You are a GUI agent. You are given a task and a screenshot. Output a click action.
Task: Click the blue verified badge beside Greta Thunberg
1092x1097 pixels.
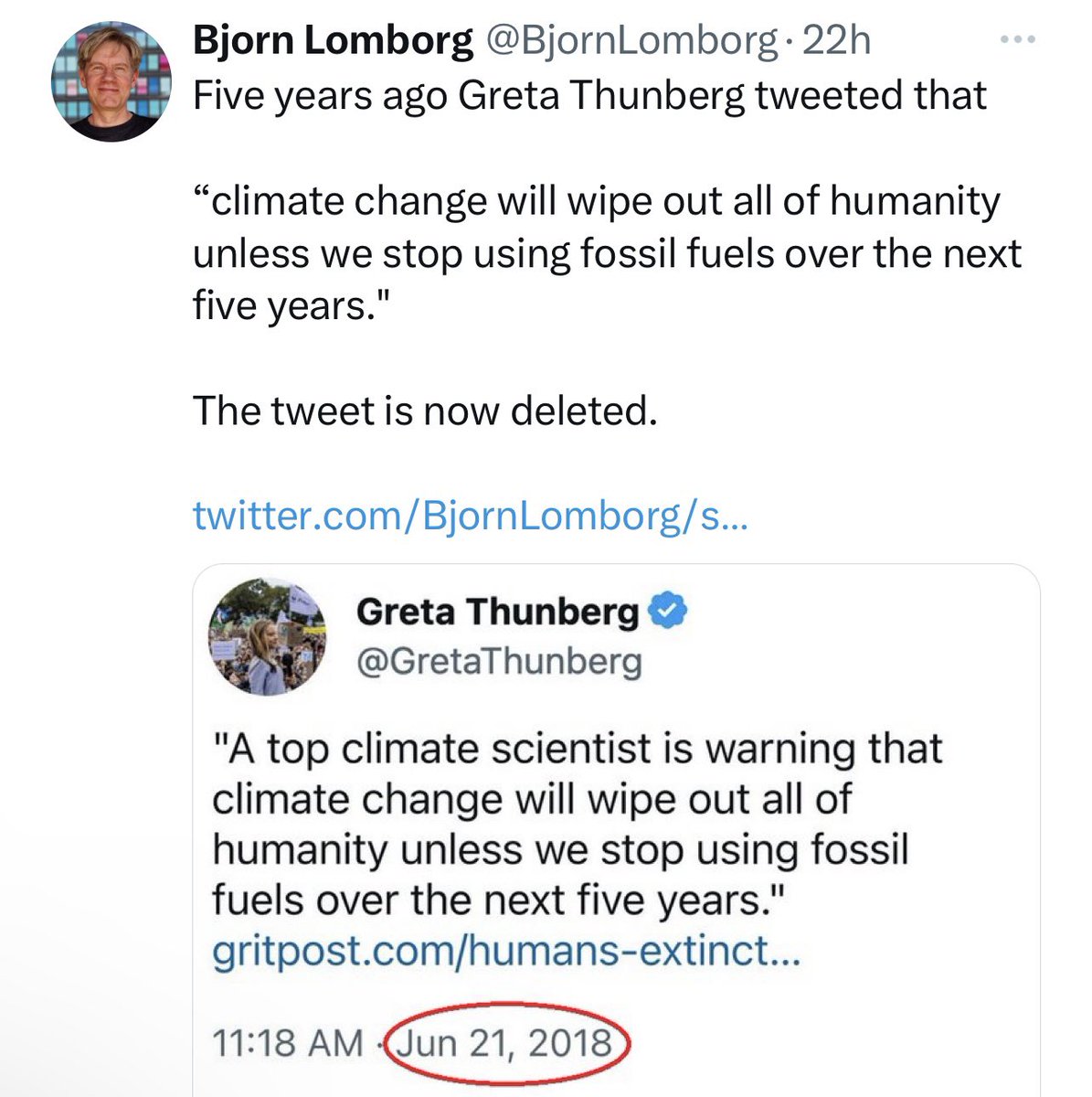click(x=668, y=612)
